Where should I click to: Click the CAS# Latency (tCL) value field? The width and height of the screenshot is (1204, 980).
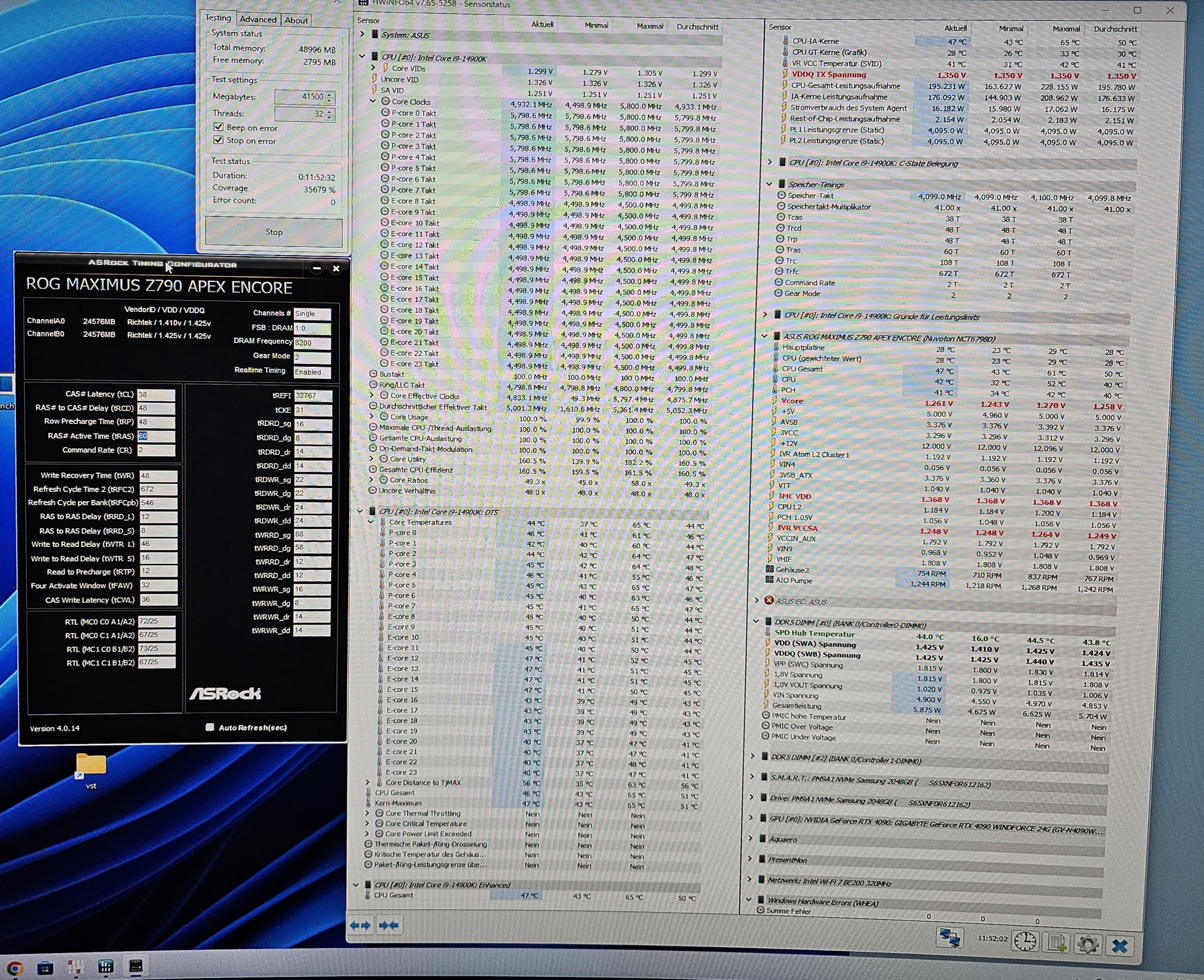point(156,394)
